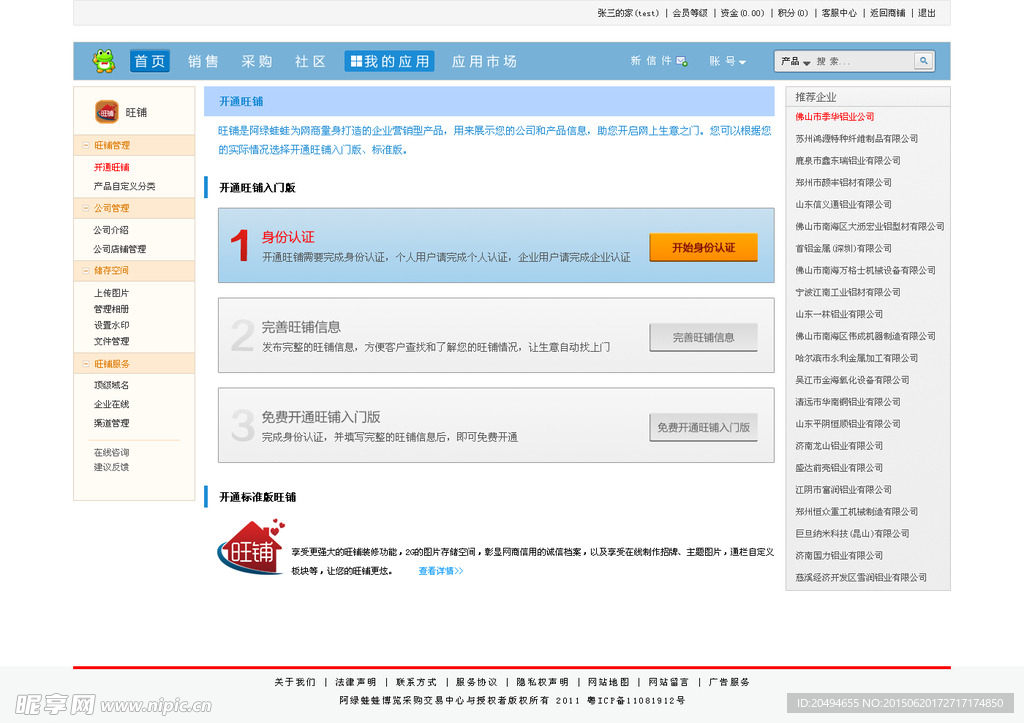Collapse the 储存空间 sidebar section

pyautogui.click(x=86, y=271)
